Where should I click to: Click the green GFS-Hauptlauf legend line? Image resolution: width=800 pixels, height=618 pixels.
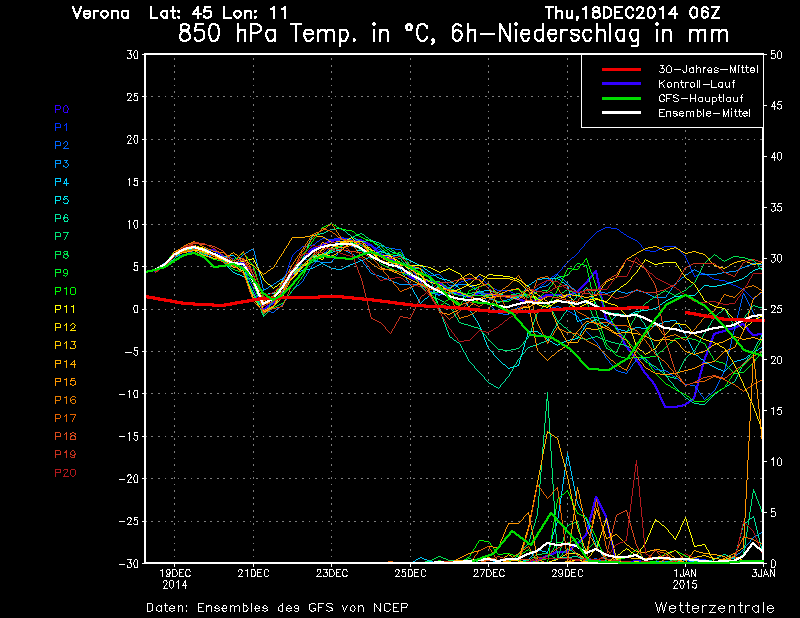tap(621, 98)
